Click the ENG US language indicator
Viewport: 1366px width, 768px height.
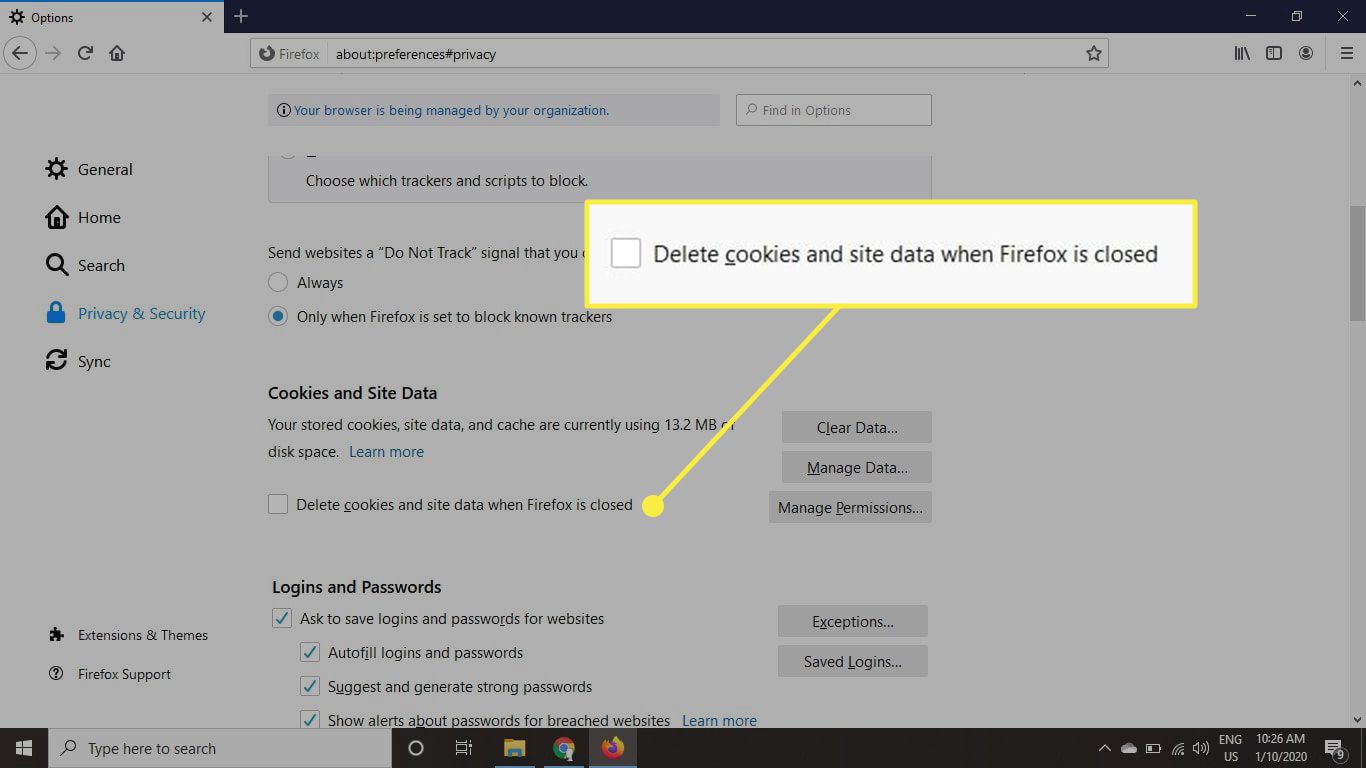pyautogui.click(x=1230, y=748)
